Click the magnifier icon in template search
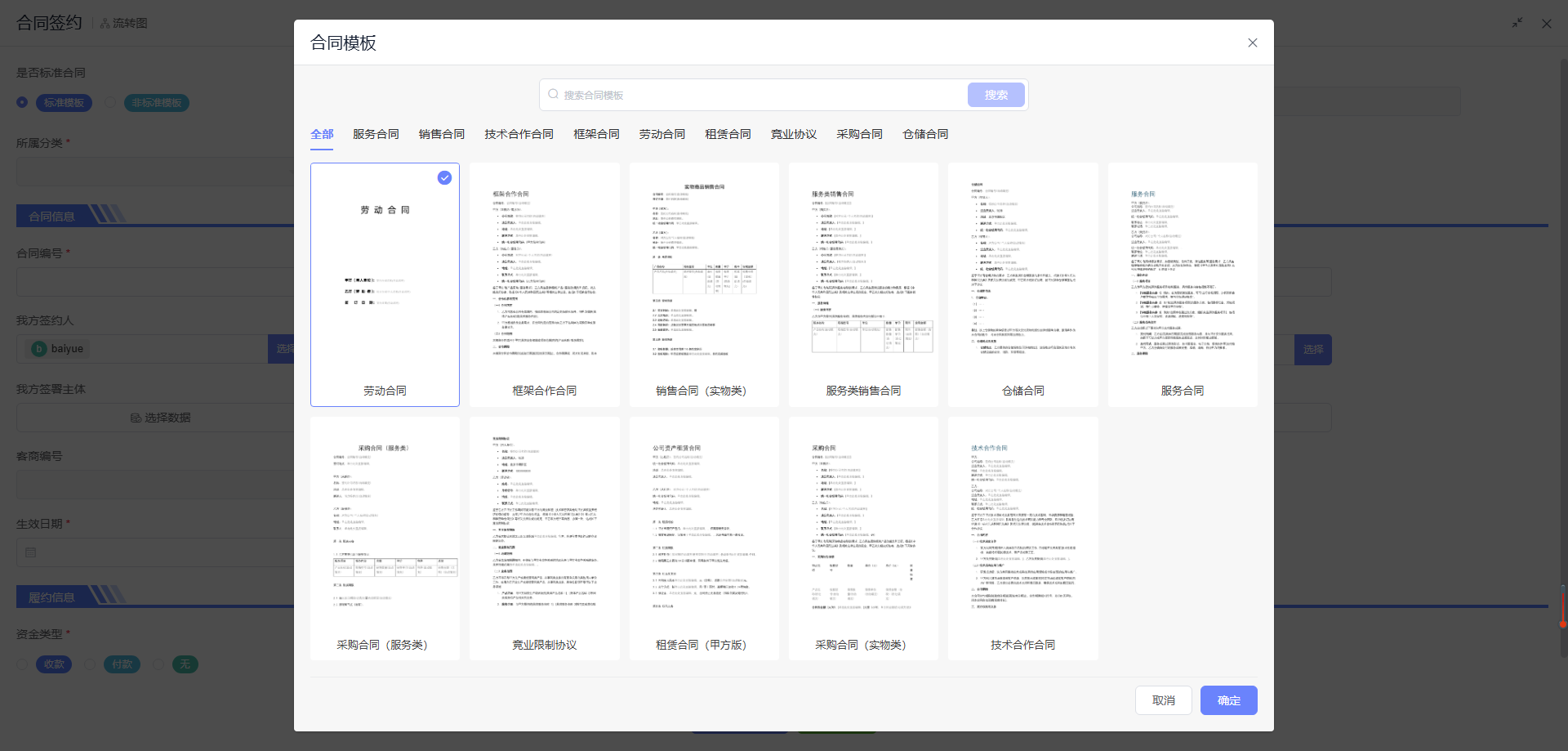This screenshot has width=1568, height=751. click(554, 95)
